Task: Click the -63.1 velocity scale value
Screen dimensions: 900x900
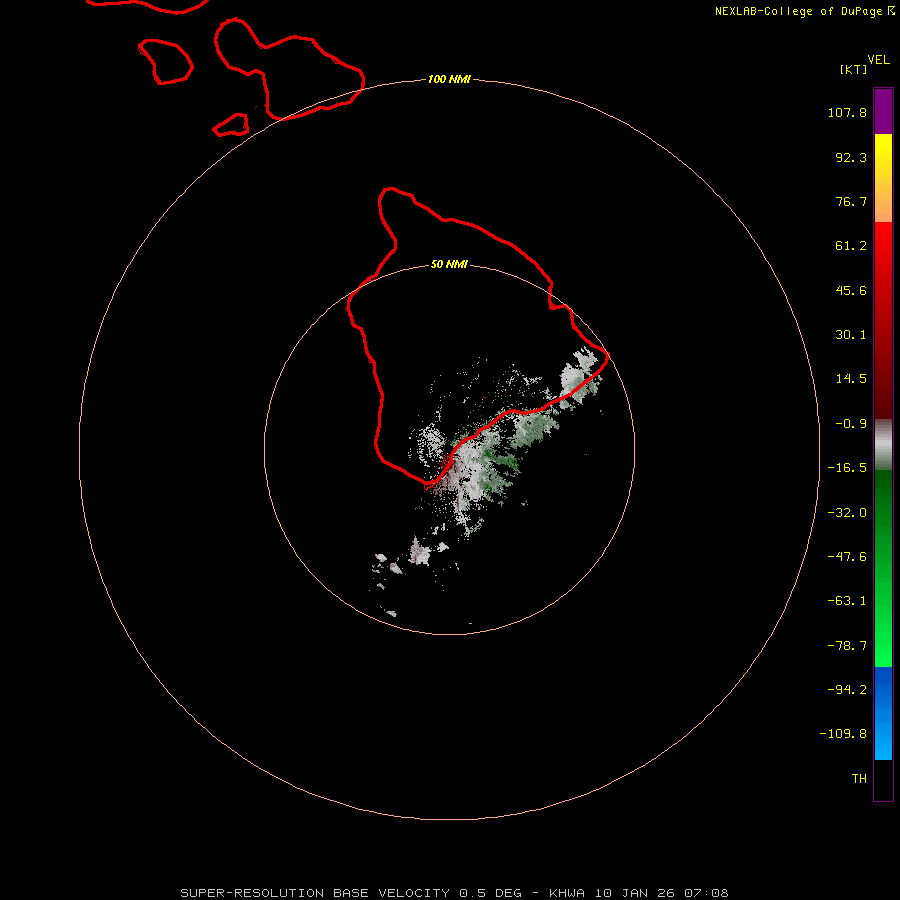Action: point(847,601)
